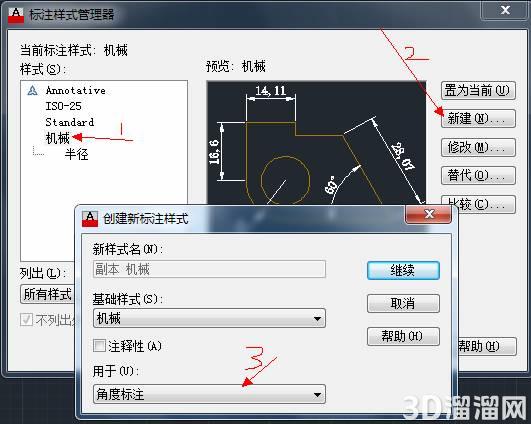Select the Standard style
531x424 pixels.
[69, 122]
